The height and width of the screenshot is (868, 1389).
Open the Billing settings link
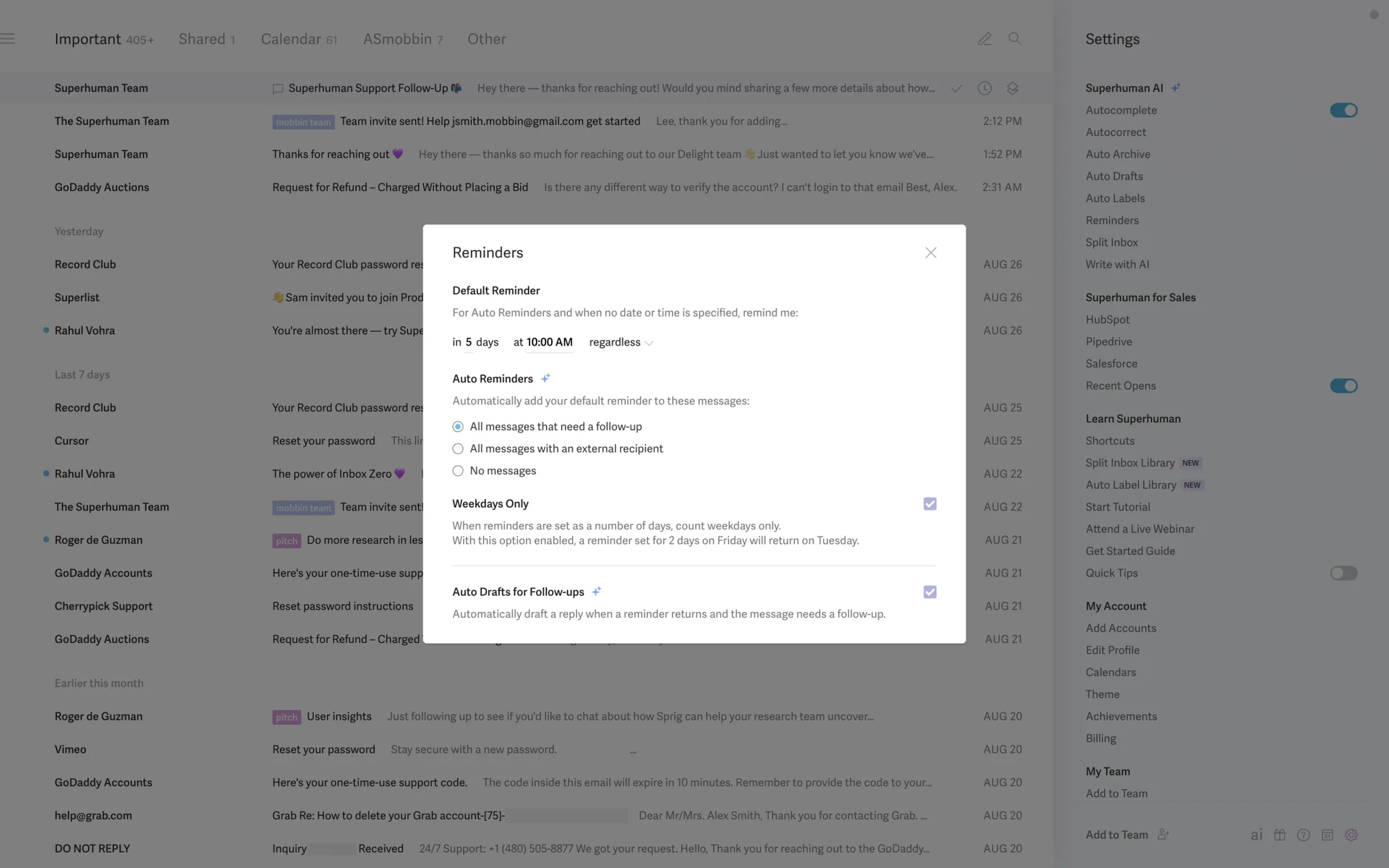tap(1100, 739)
